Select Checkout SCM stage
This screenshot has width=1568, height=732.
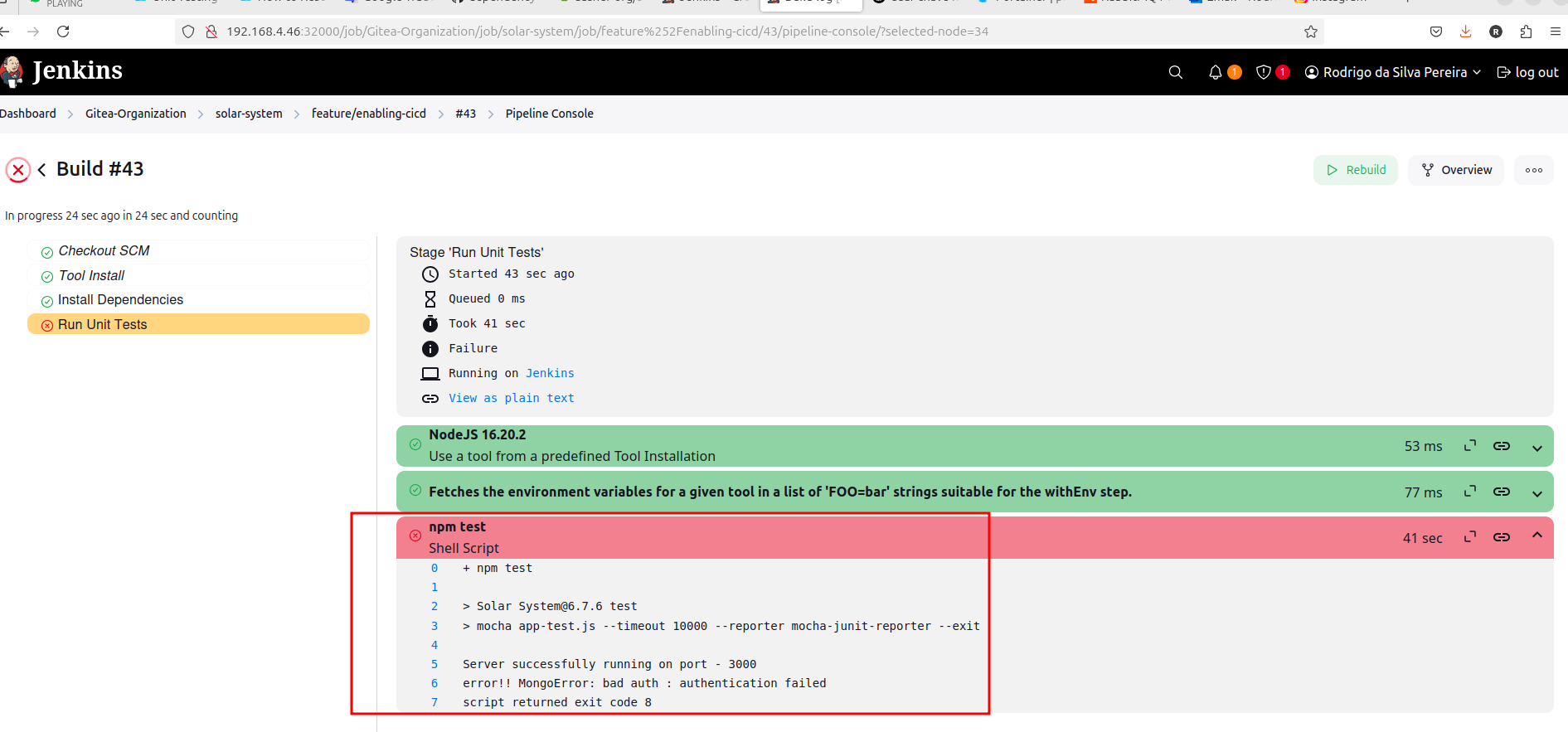pos(199,251)
